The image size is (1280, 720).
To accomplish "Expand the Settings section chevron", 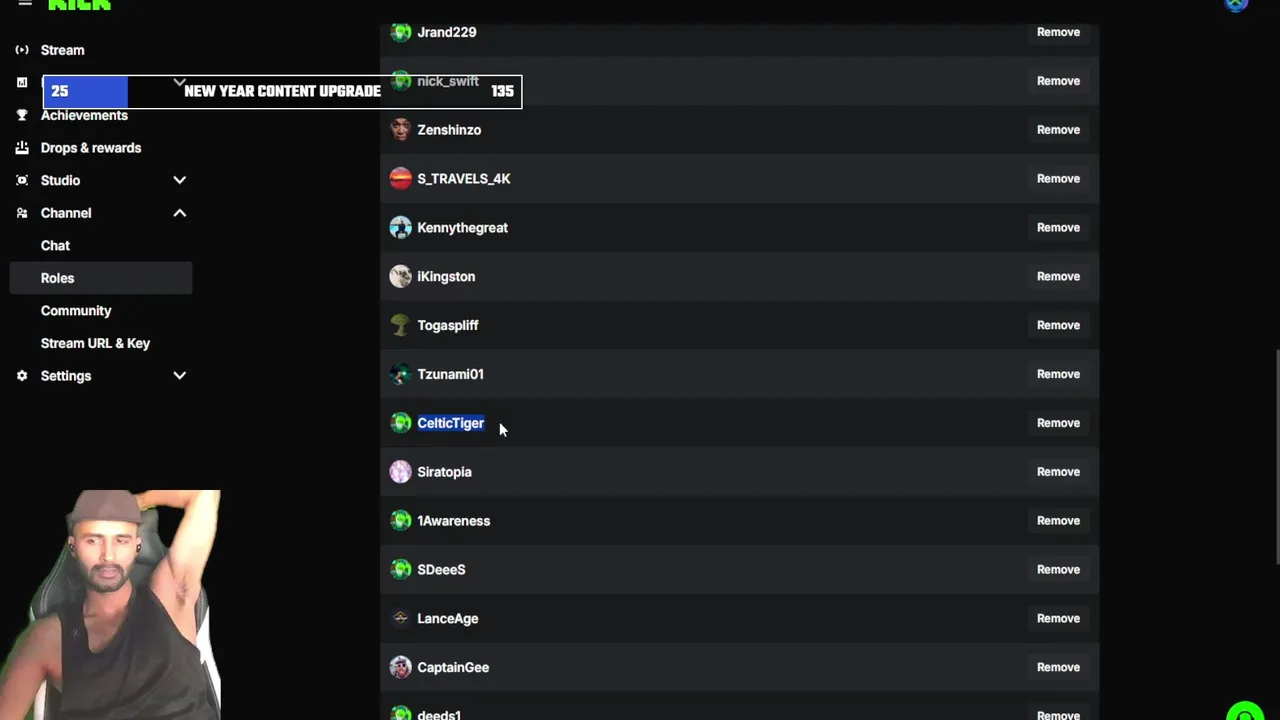I will pyautogui.click(x=179, y=376).
